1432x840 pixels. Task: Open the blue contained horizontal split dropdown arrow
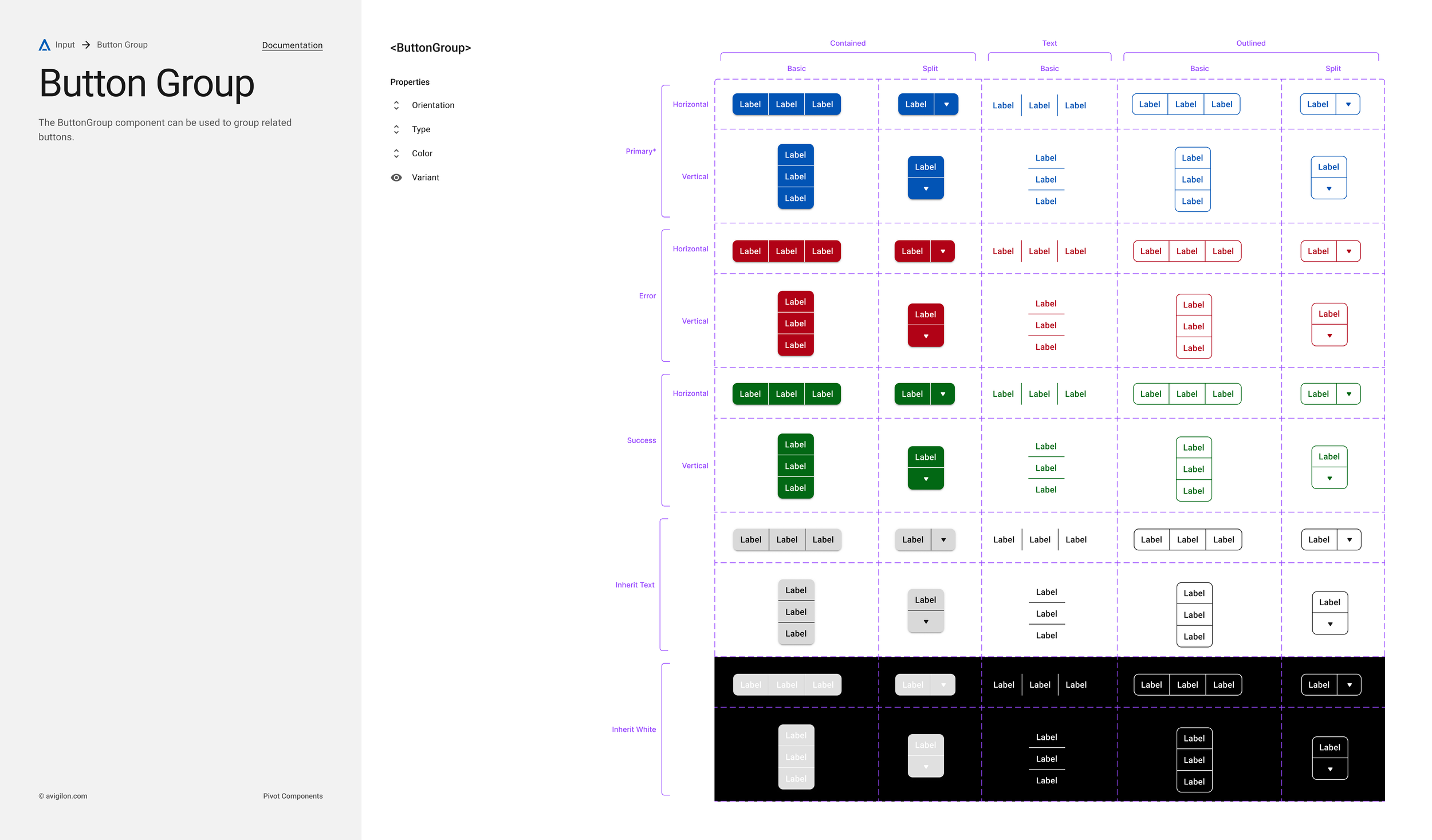946,104
